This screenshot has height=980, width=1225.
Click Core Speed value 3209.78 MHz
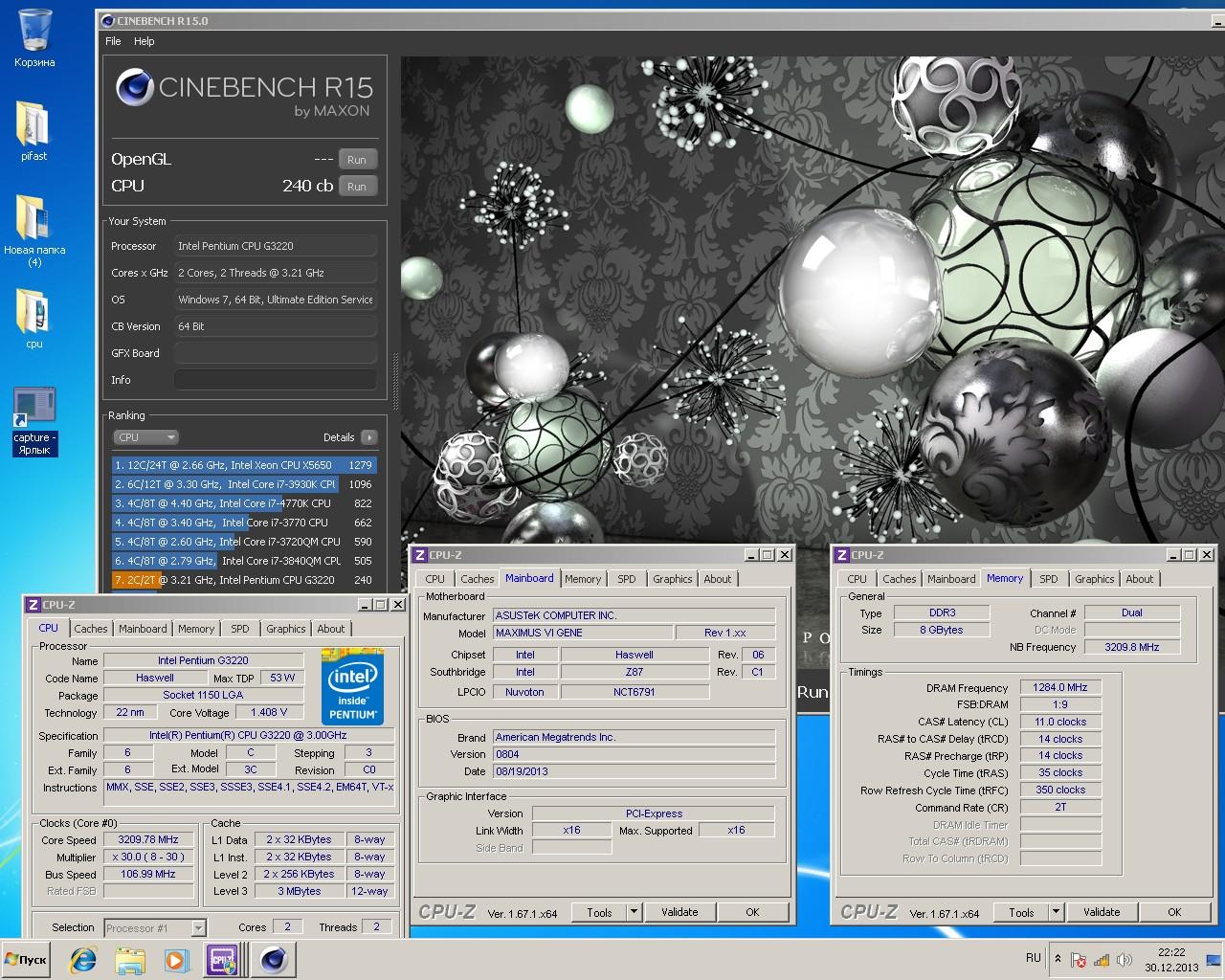(149, 839)
